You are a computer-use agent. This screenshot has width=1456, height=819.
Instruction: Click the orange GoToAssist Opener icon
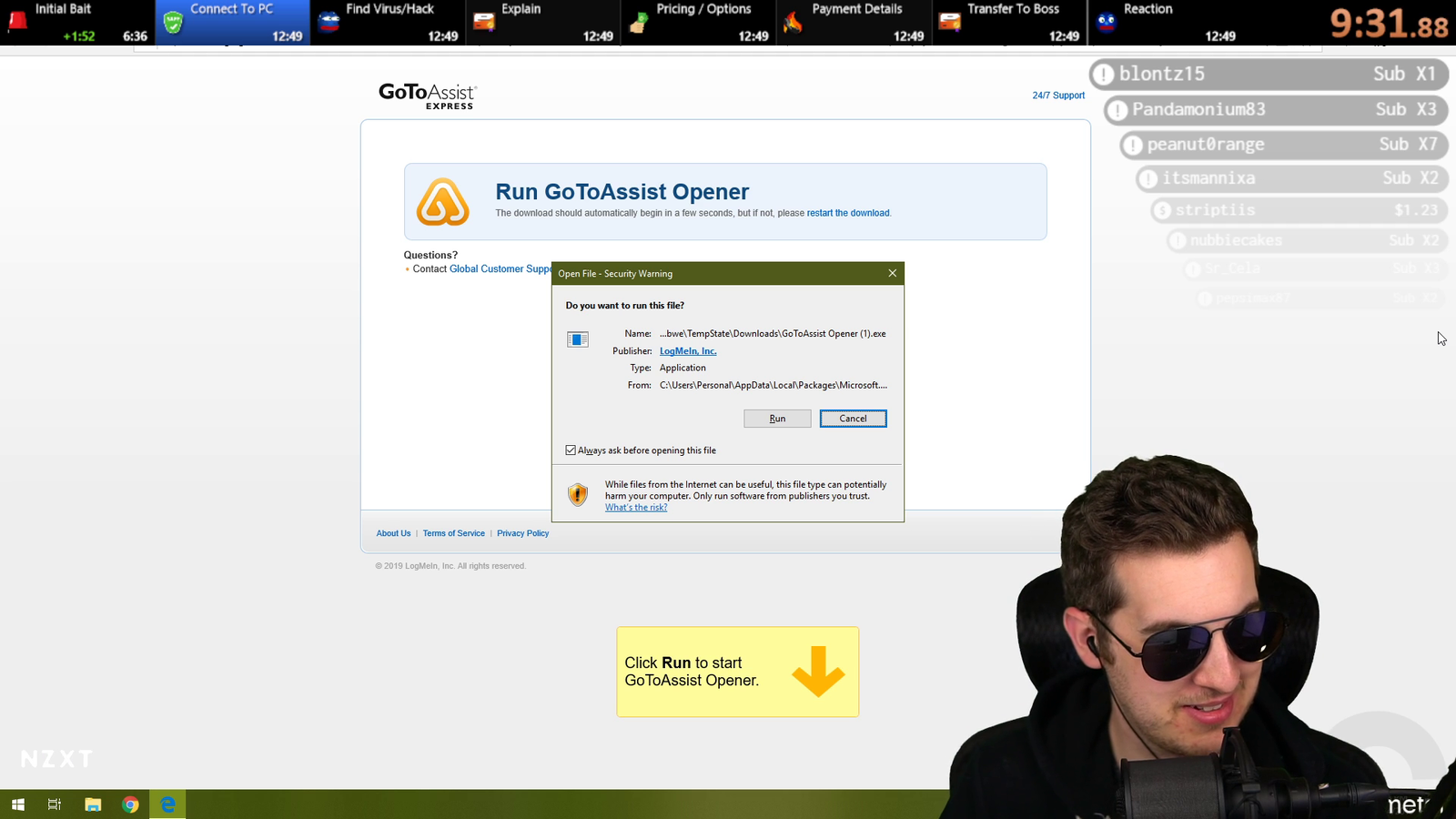pos(443,202)
